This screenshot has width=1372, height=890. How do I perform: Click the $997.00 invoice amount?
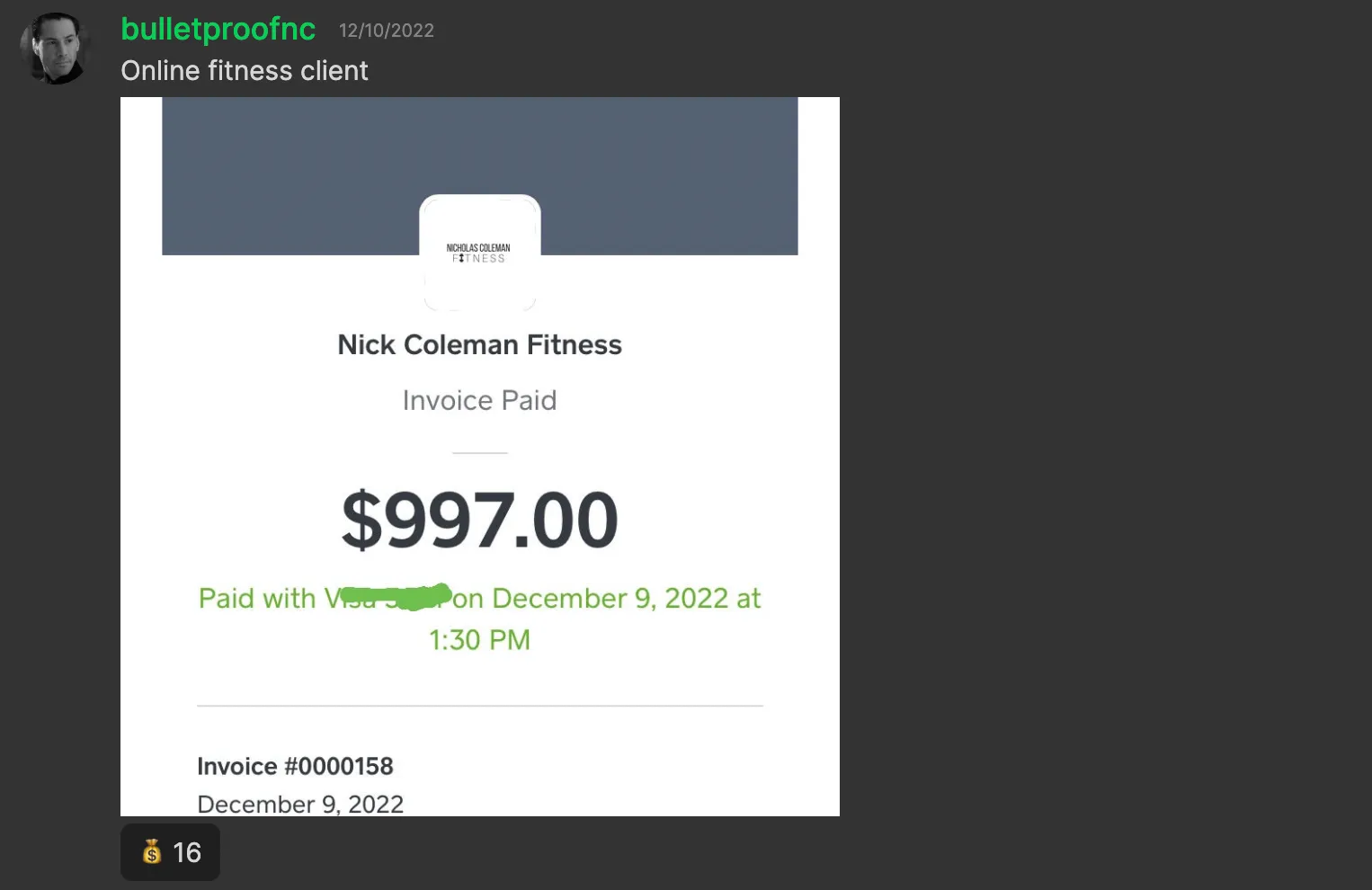point(479,521)
